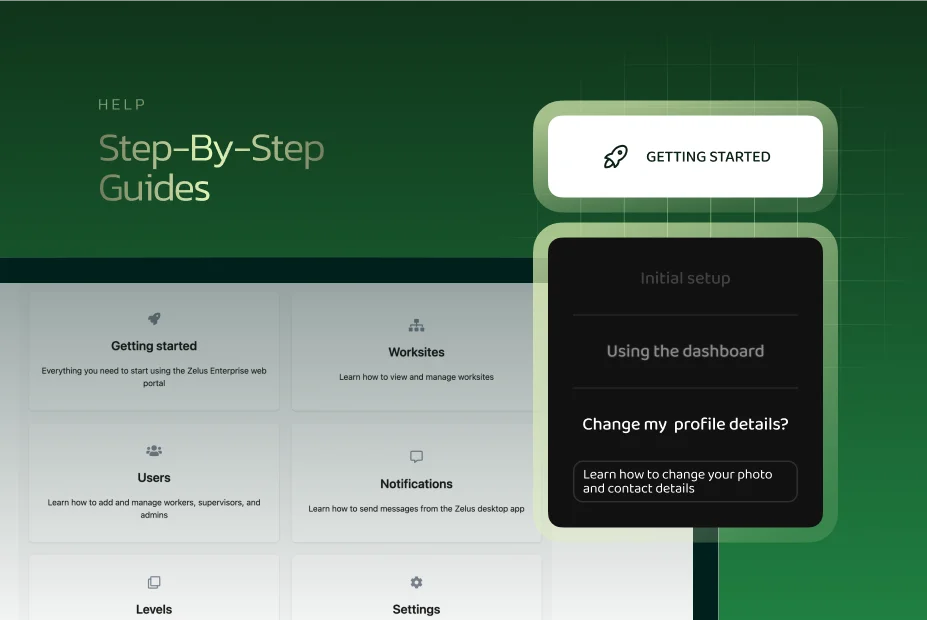Open the Getting started guide card title
This screenshot has height=620, width=927.
pos(154,346)
